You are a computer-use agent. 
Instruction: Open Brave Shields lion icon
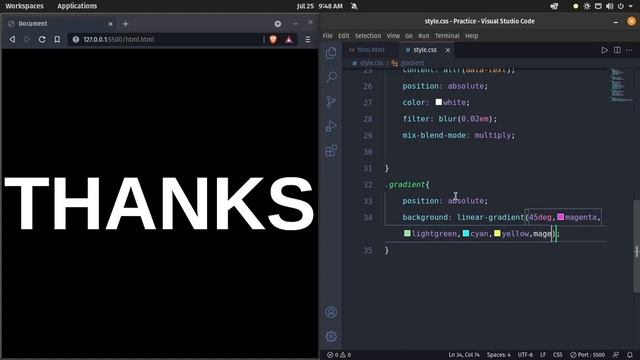tap(273, 39)
